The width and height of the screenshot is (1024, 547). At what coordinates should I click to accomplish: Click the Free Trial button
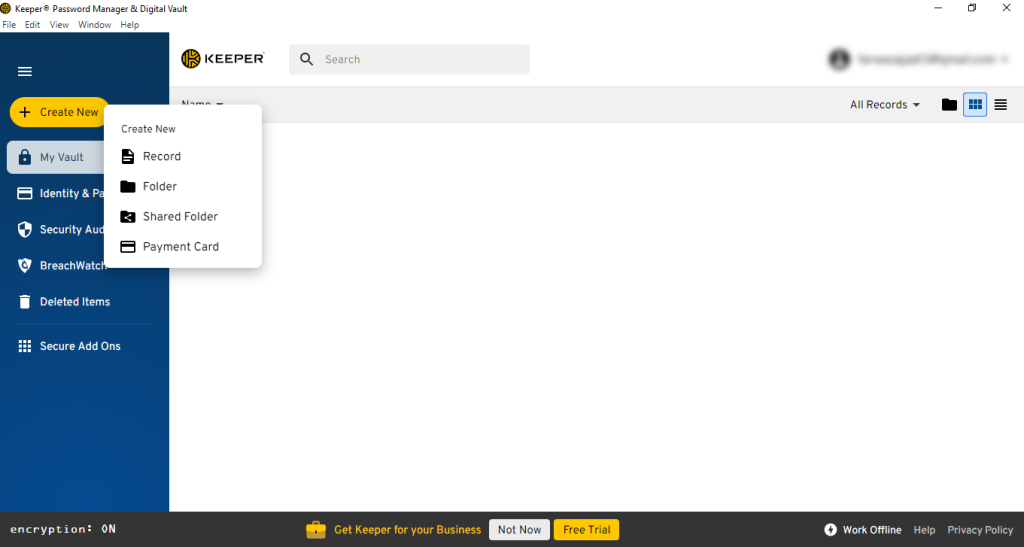pos(586,530)
